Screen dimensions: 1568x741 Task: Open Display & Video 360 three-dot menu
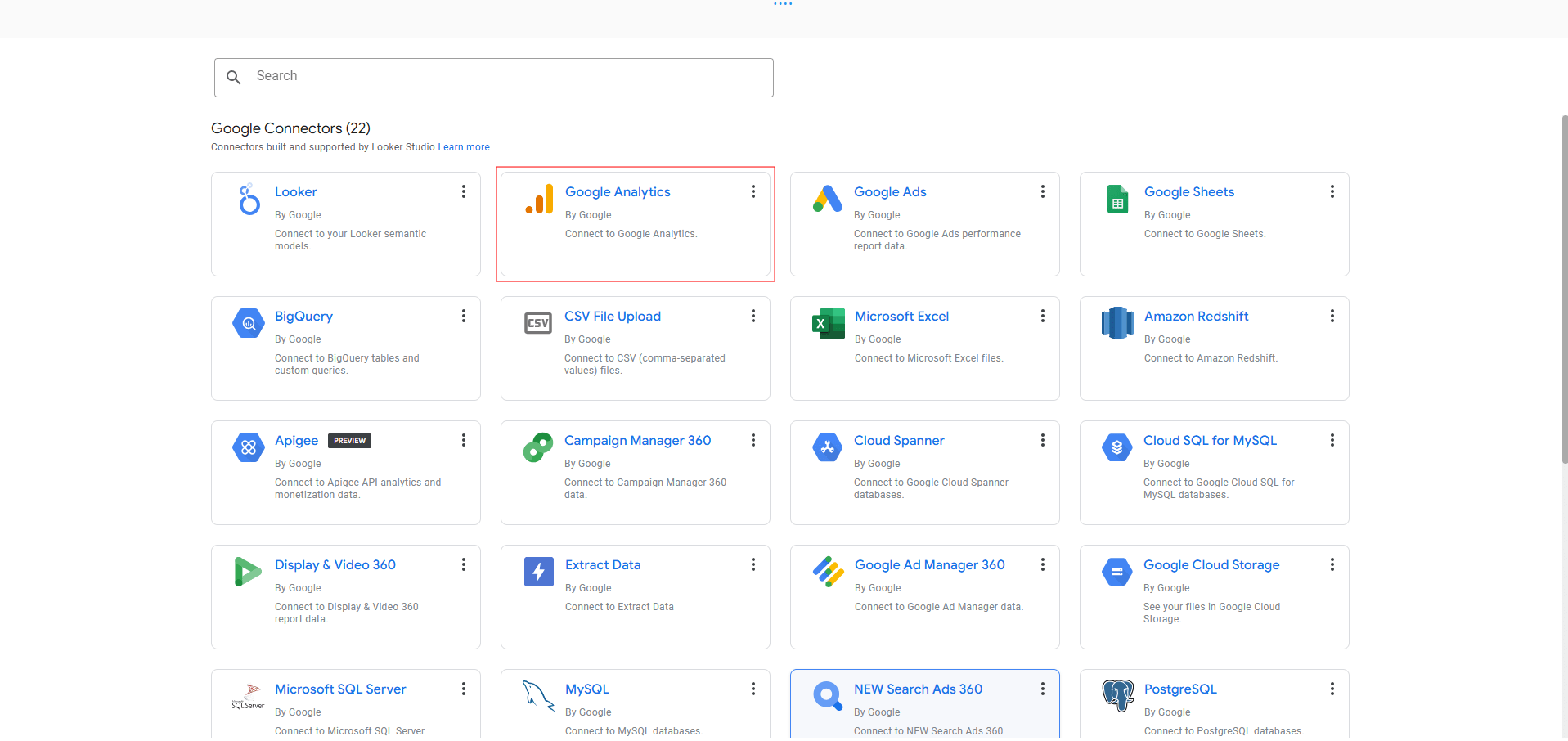(x=464, y=564)
